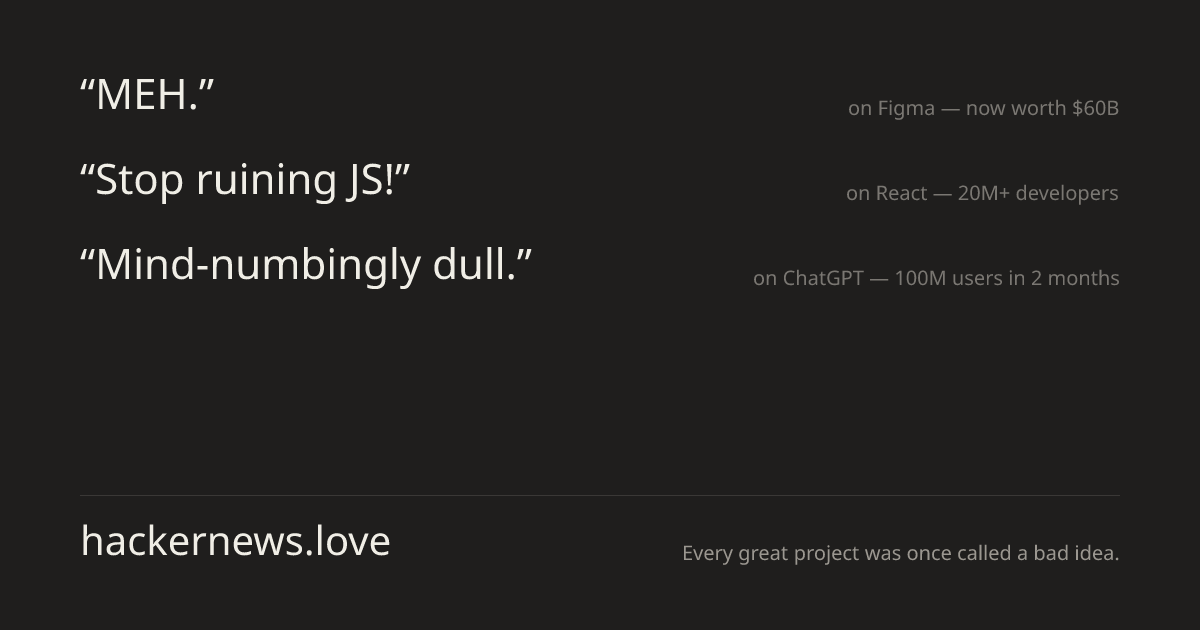Viewport: 1200px width, 630px height.
Task: Click the word "React" in the caption
Action: (901, 193)
